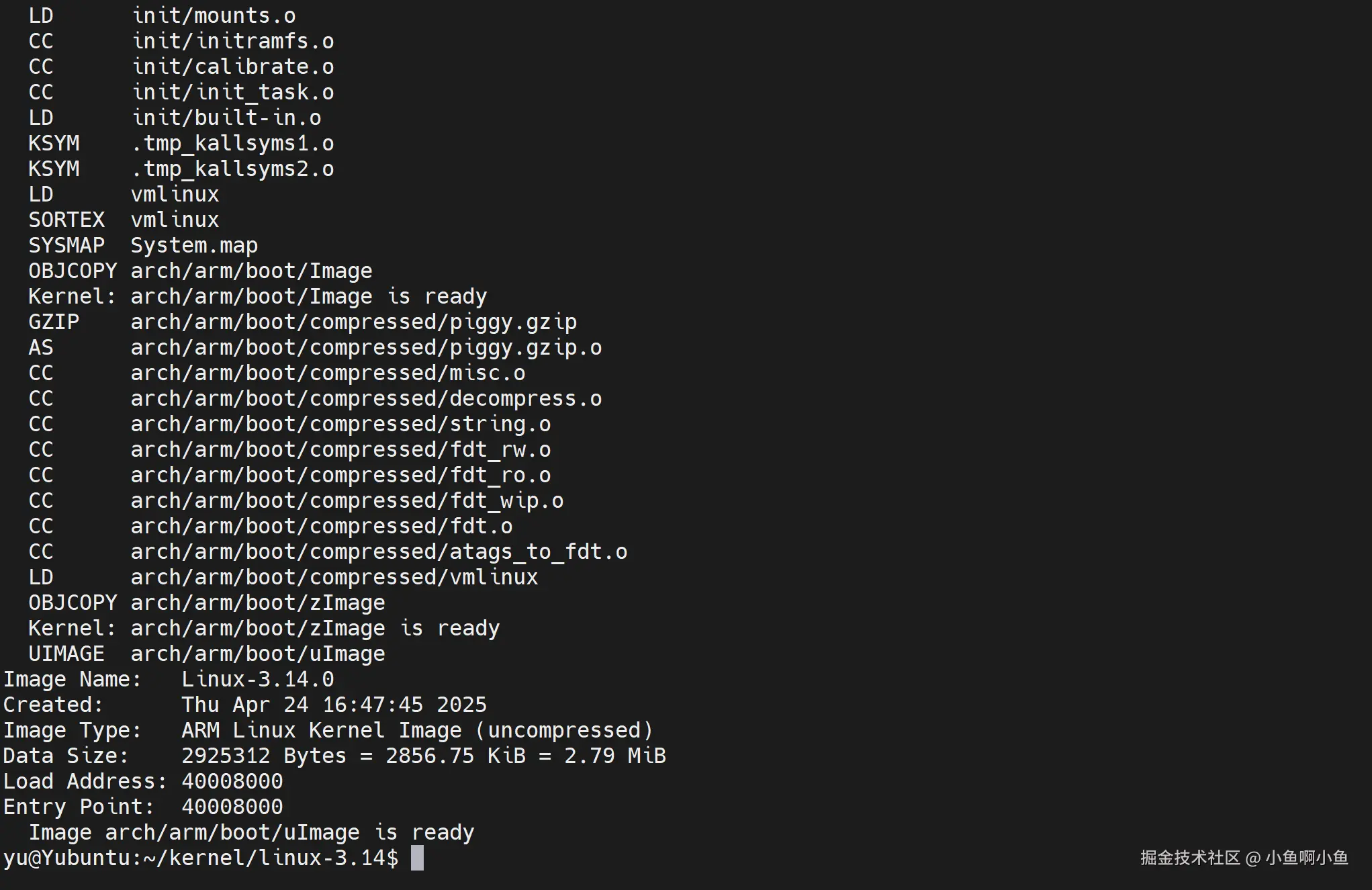Screen dimensions: 1372x890
Task: Click 'Kernel: arch/arm/boot/zImage is ready' line
Action: pos(264,628)
